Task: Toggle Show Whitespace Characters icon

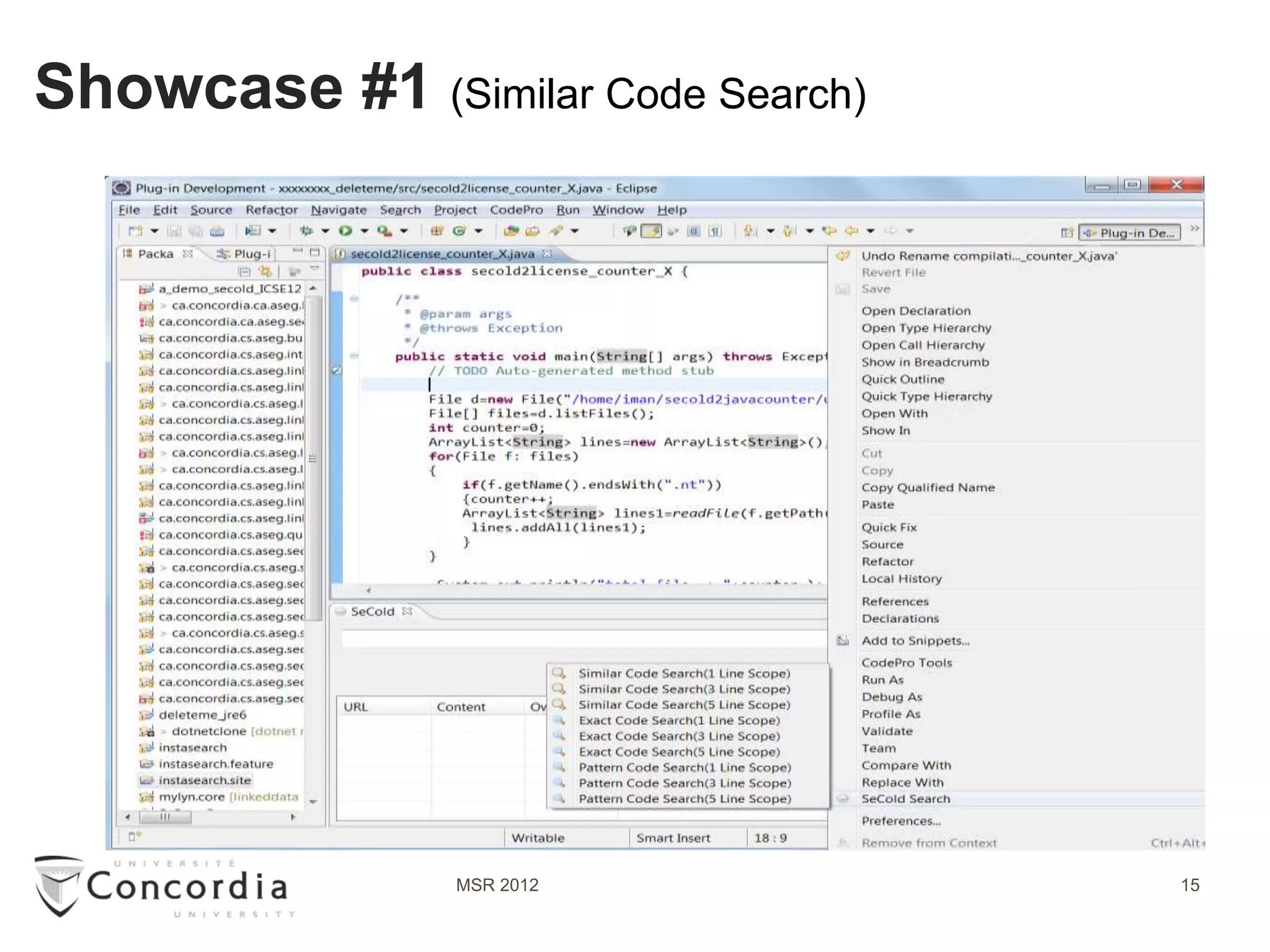Action: click(715, 231)
